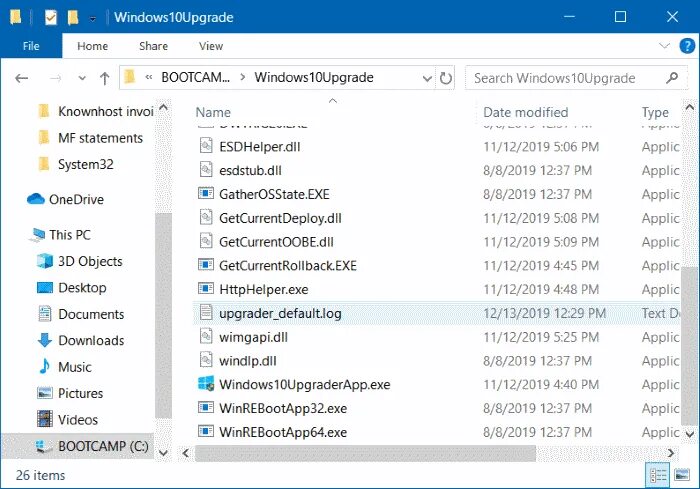Expand the ribbon with the chevron
700x489 pixels.
tap(664, 46)
